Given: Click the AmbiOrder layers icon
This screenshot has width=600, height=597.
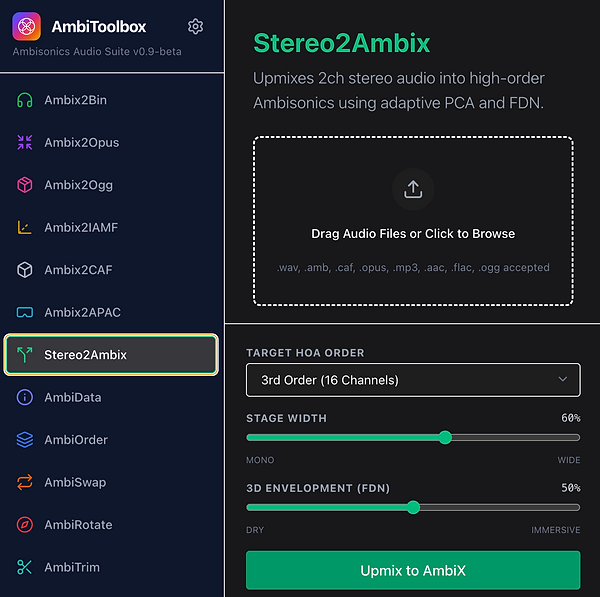Looking at the screenshot, I should pyautogui.click(x=25, y=440).
